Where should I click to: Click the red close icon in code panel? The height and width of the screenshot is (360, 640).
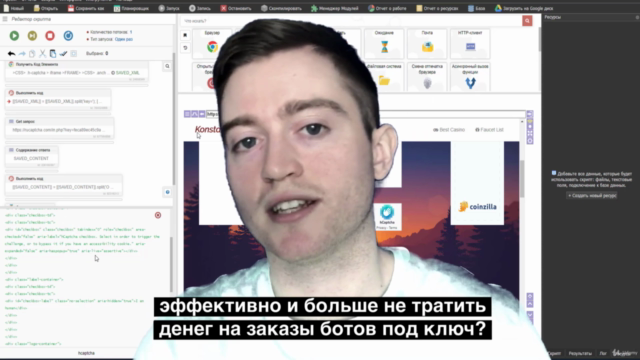pyautogui.click(x=158, y=215)
